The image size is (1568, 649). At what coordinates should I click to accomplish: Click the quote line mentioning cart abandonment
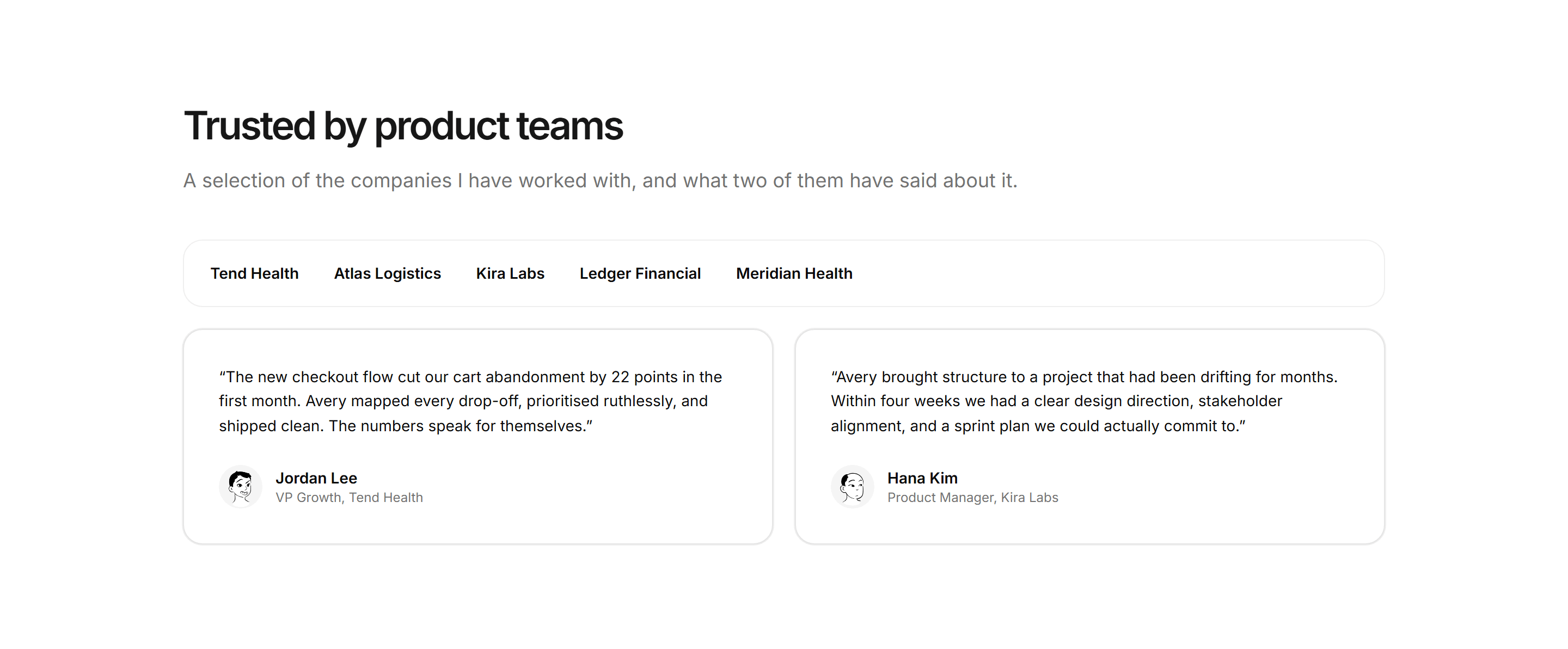point(470,377)
